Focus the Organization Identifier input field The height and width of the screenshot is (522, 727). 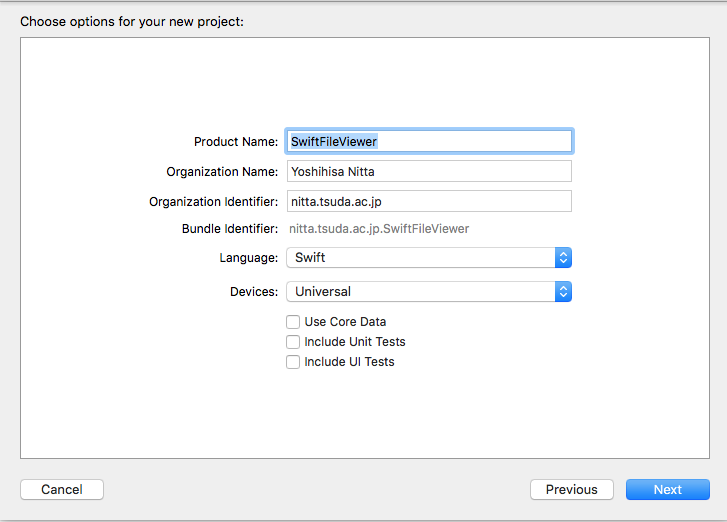coord(429,201)
